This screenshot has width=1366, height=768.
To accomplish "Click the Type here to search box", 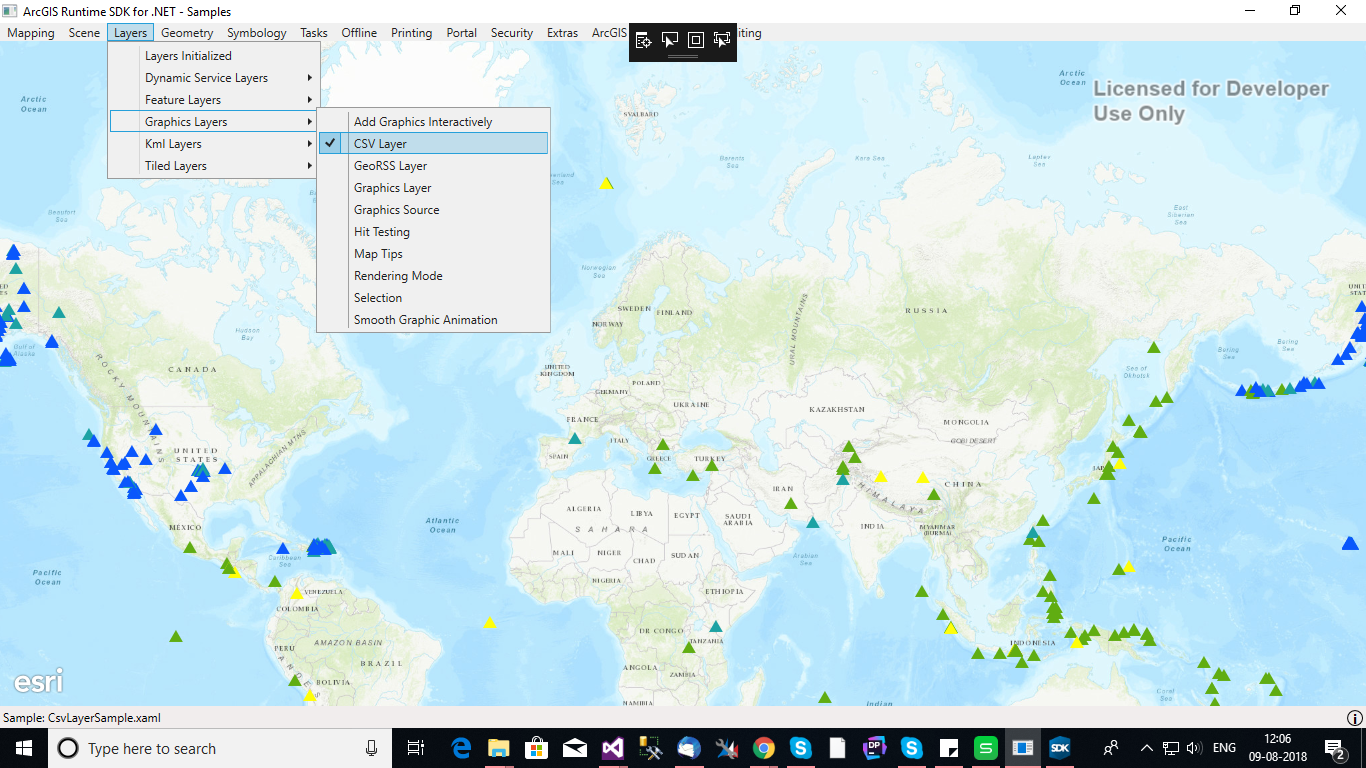I will [220, 748].
